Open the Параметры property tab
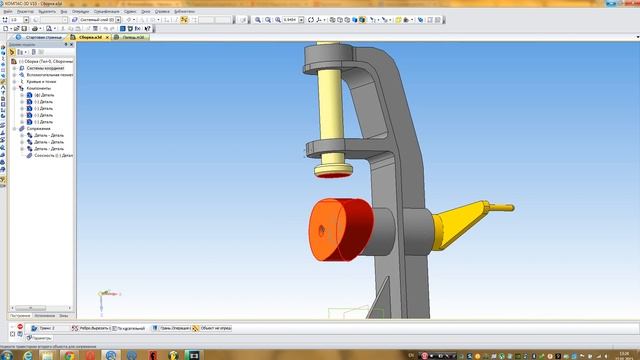 pyautogui.click(x=40, y=338)
